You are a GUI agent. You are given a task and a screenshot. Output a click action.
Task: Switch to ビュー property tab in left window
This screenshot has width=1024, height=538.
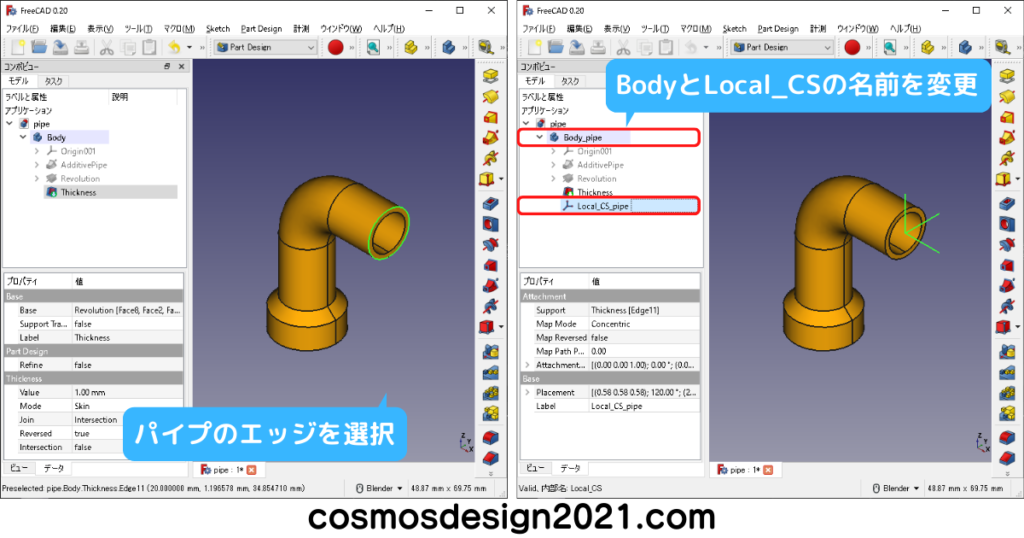[18, 468]
